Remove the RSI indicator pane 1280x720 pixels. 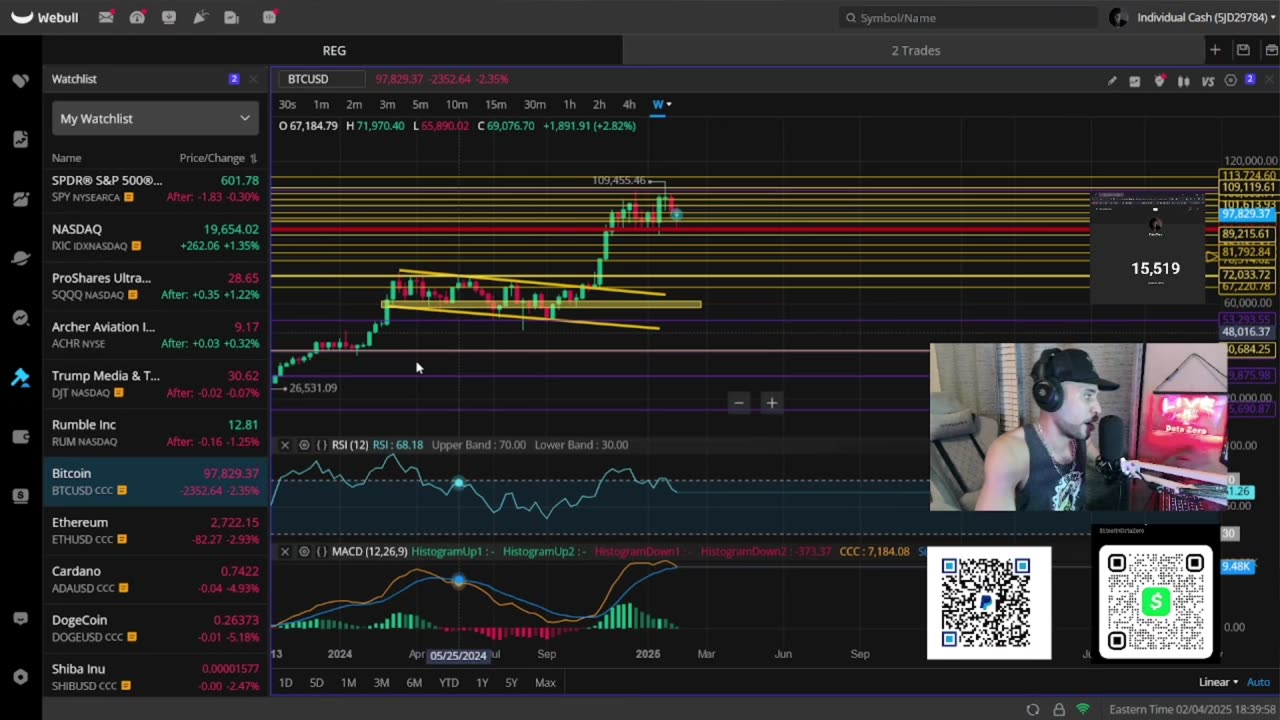[285, 445]
